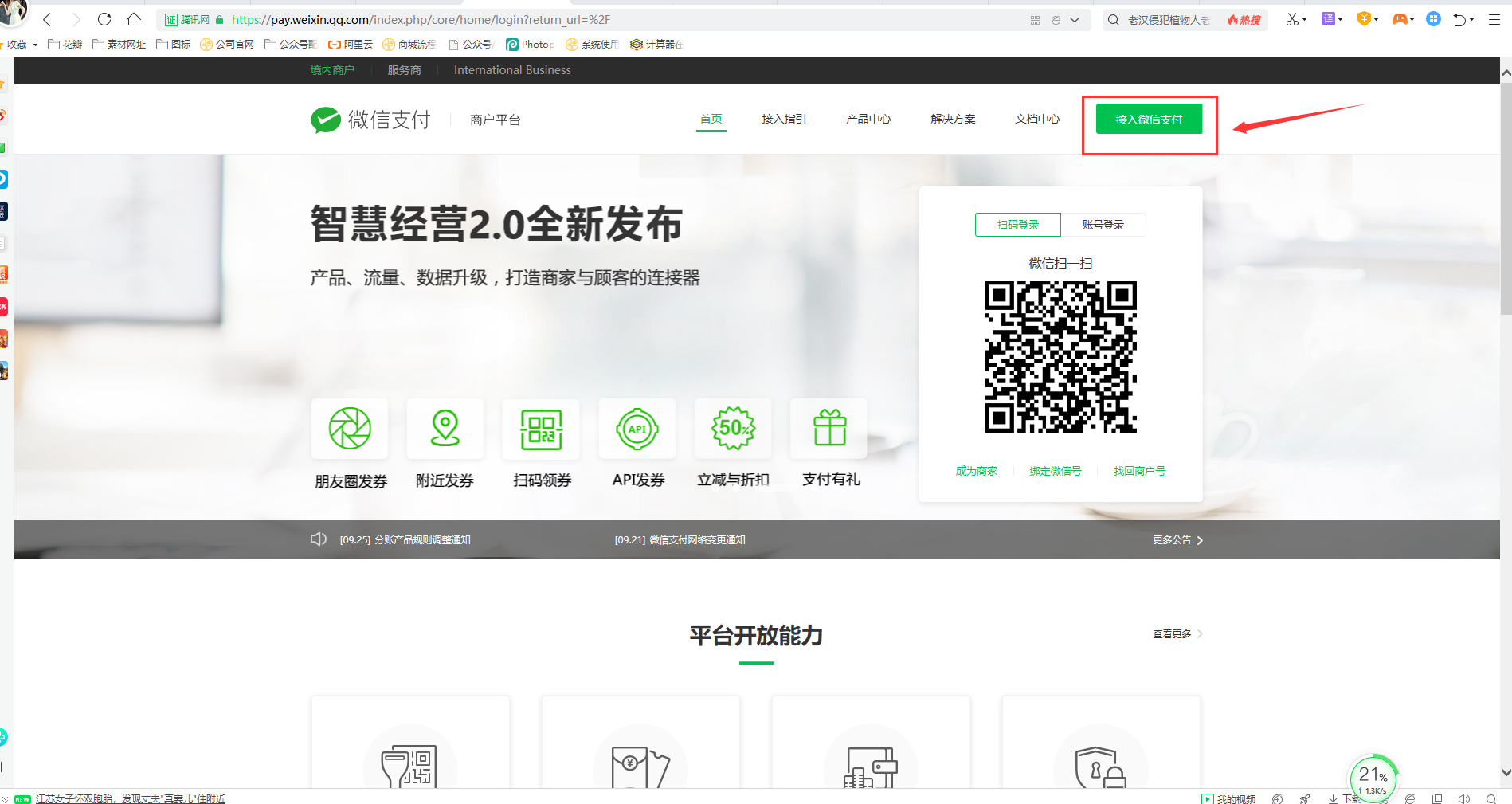This screenshot has width=1512, height=804.
Task: Click the 附近发券 location pin icon
Action: point(445,429)
